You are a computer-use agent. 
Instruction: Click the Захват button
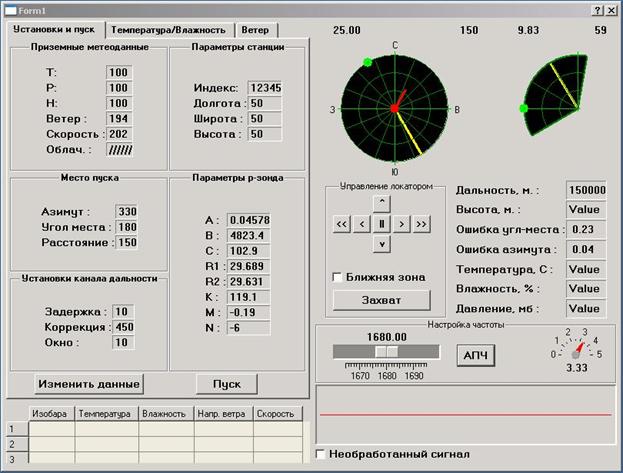(x=380, y=300)
